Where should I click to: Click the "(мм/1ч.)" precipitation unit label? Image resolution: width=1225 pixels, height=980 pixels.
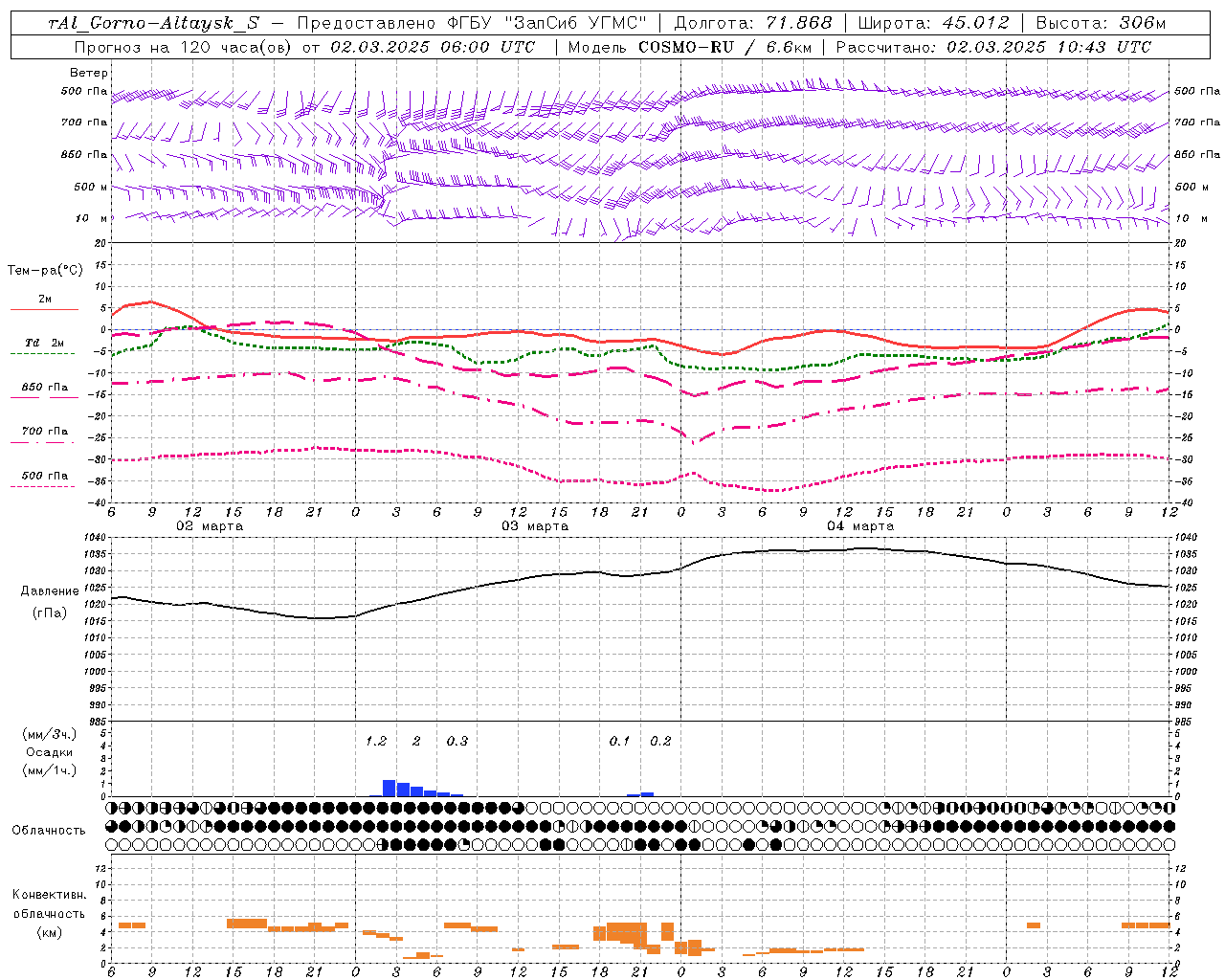(x=50, y=770)
